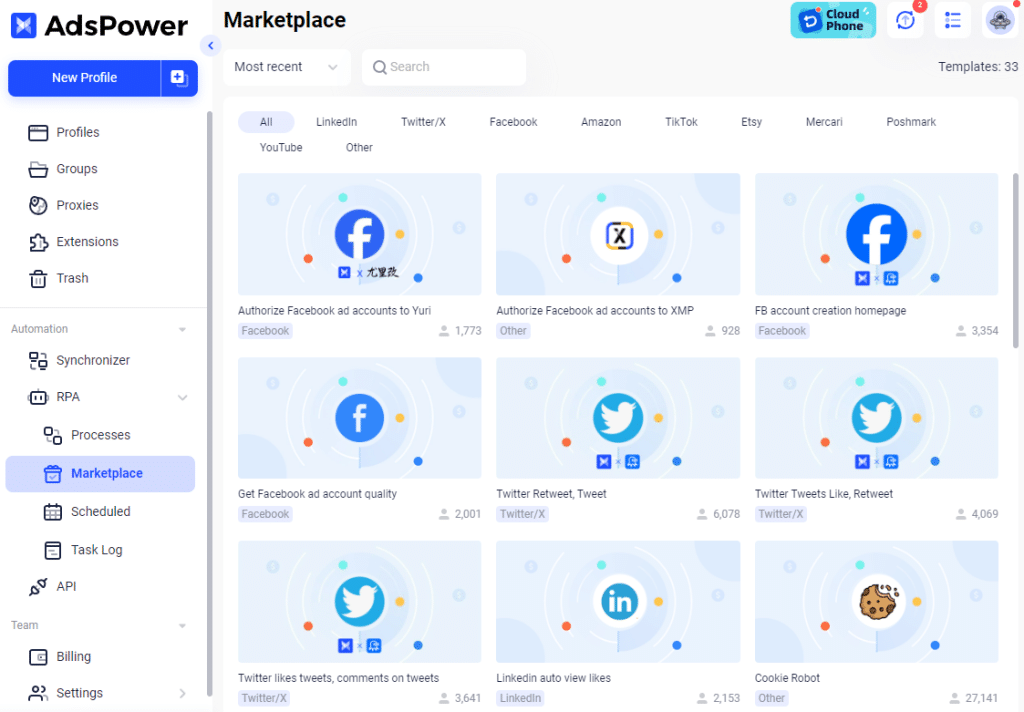The width and height of the screenshot is (1024, 712).
Task: Click the template list vertical scrollbar
Action: pyautogui.click(x=1015, y=261)
